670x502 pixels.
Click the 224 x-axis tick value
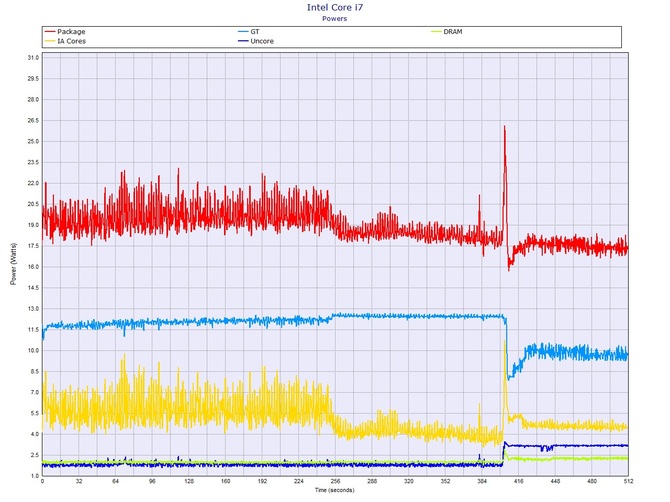point(299,481)
